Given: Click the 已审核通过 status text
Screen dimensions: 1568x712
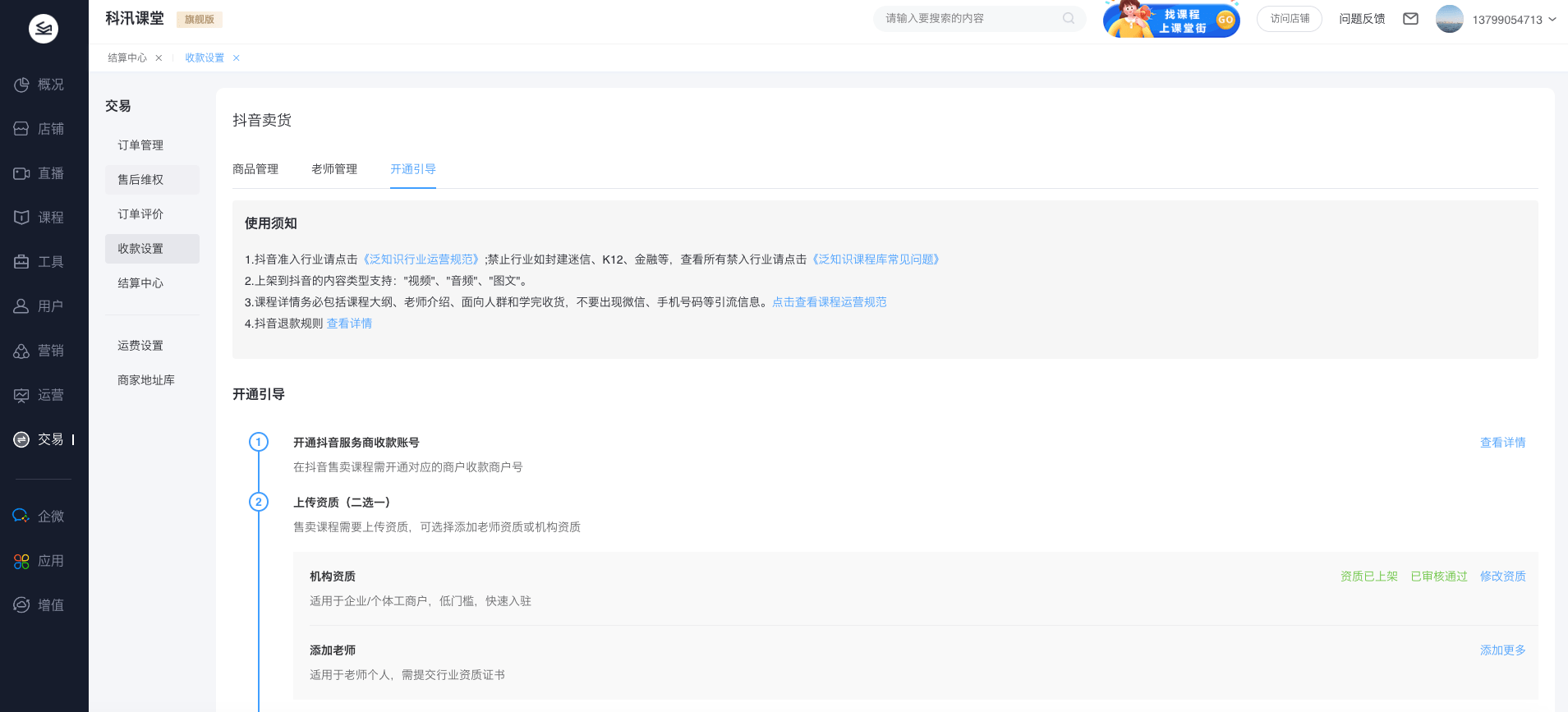Looking at the screenshot, I should pyautogui.click(x=1438, y=576).
